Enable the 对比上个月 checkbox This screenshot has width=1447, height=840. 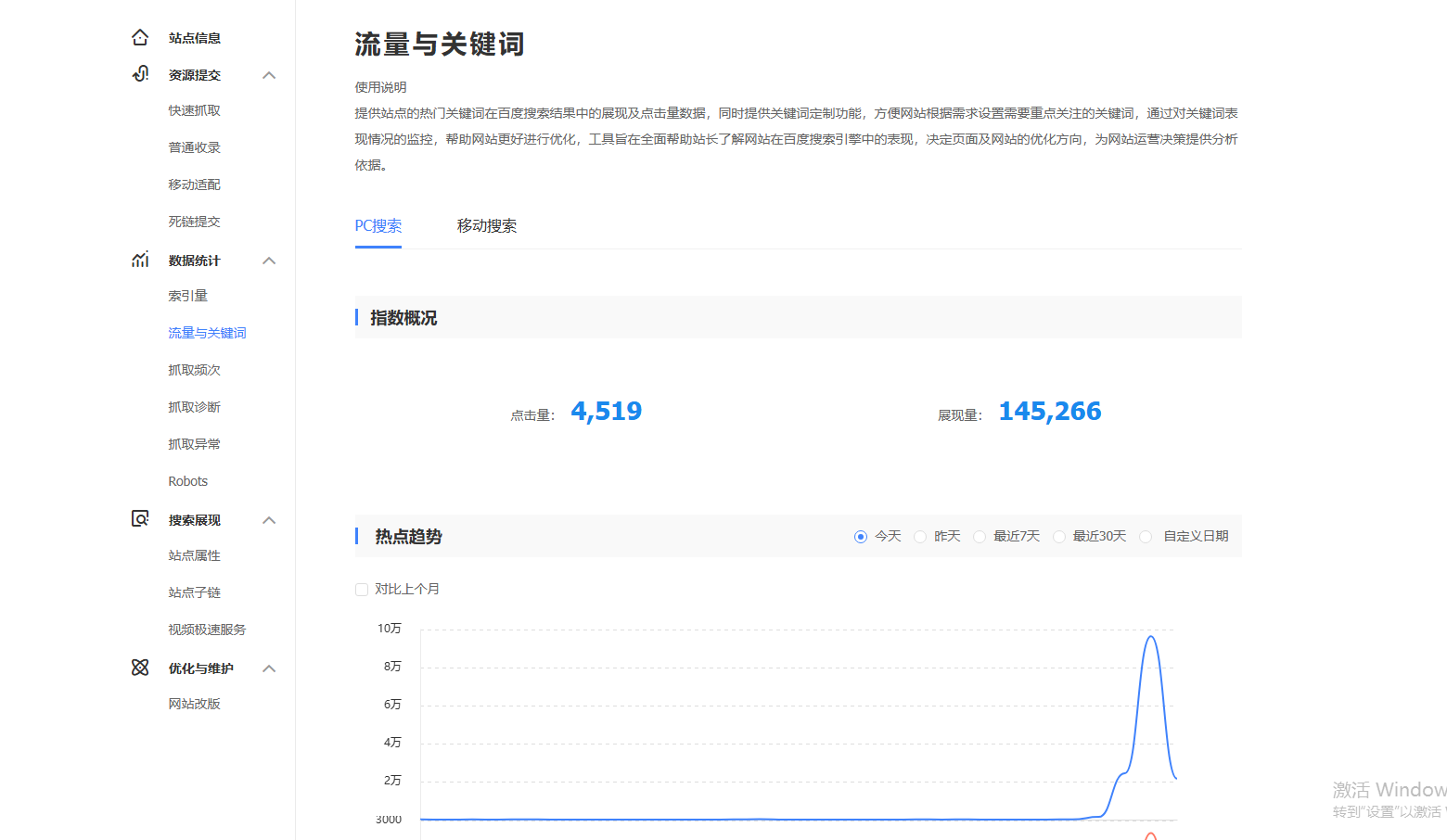click(362, 590)
